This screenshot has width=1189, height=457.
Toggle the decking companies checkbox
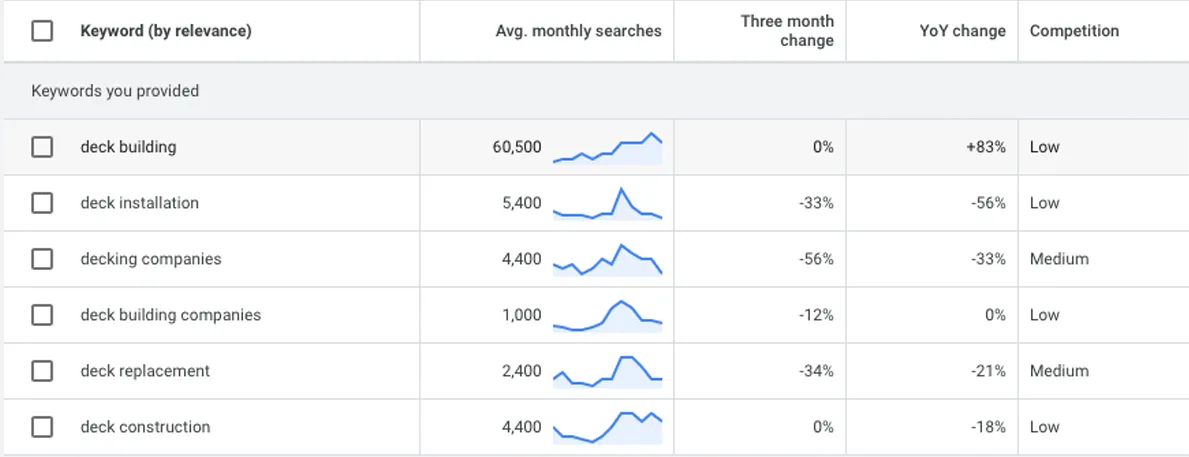pyautogui.click(x=42, y=259)
